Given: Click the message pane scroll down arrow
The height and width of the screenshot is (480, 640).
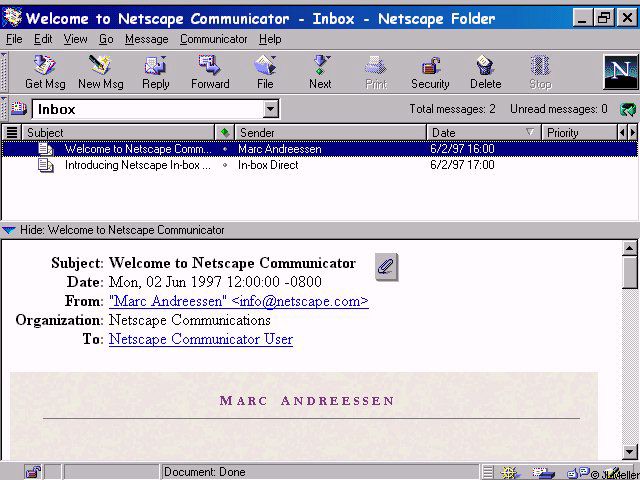Looking at the screenshot, I should tap(629, 451).
